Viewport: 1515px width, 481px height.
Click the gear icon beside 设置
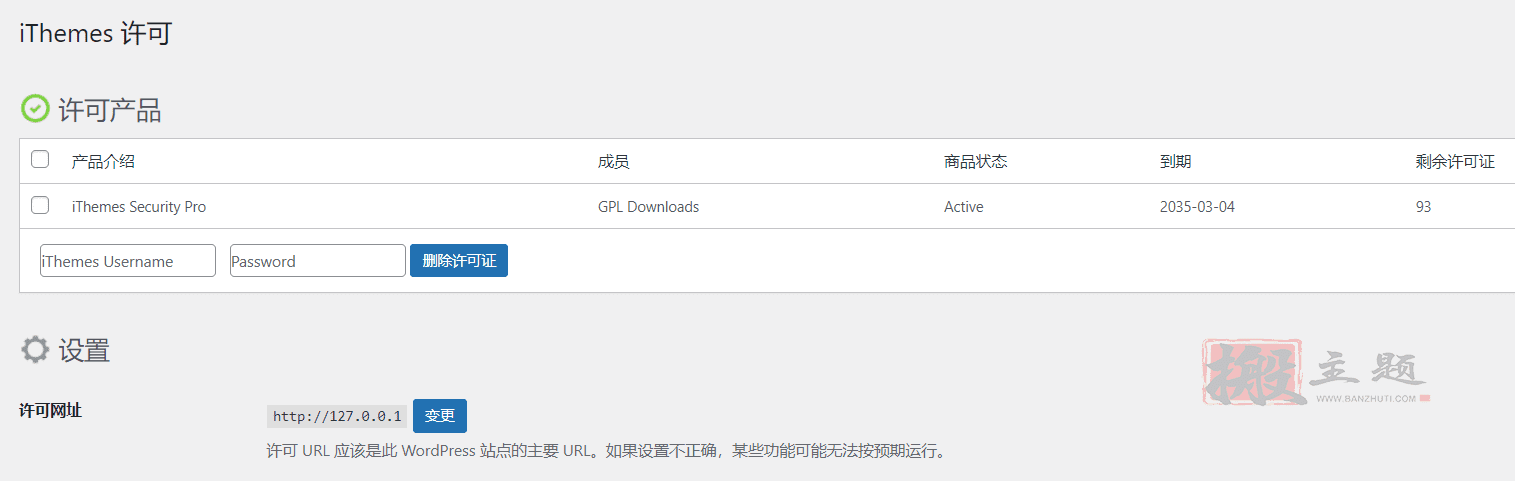point(35,350)
